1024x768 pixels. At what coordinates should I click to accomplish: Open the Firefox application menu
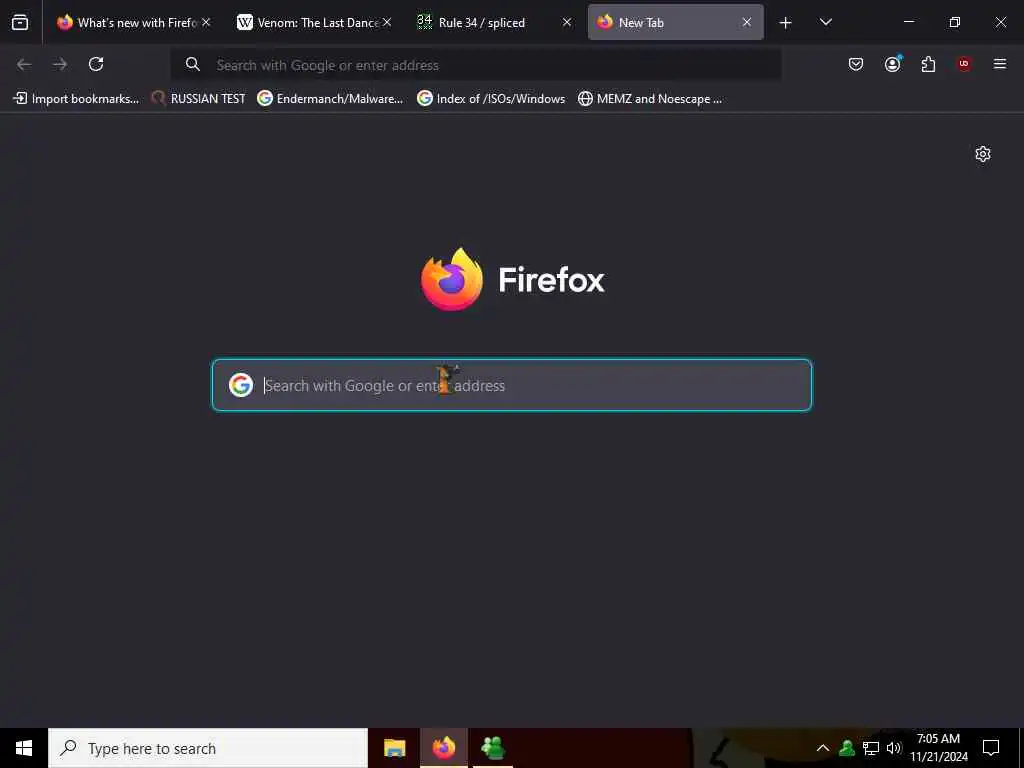[x=1000, y=64]
